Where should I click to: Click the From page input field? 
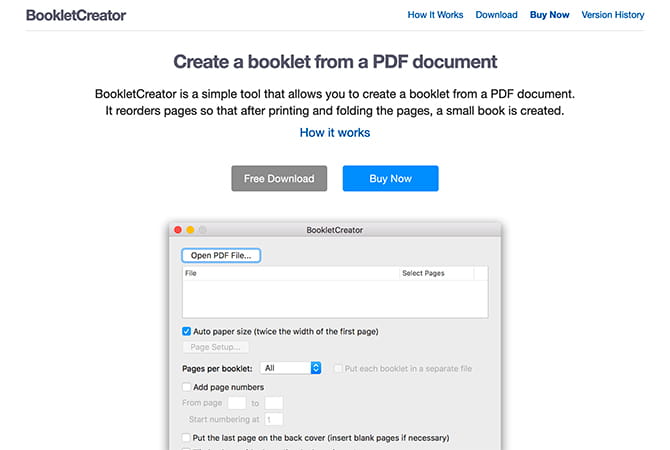237,403
